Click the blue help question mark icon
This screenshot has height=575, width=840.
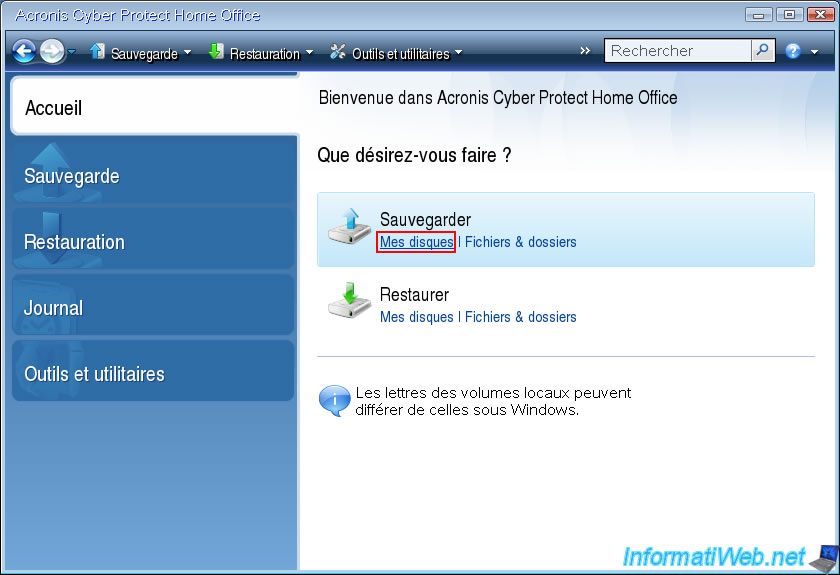(x=793, y=51)
